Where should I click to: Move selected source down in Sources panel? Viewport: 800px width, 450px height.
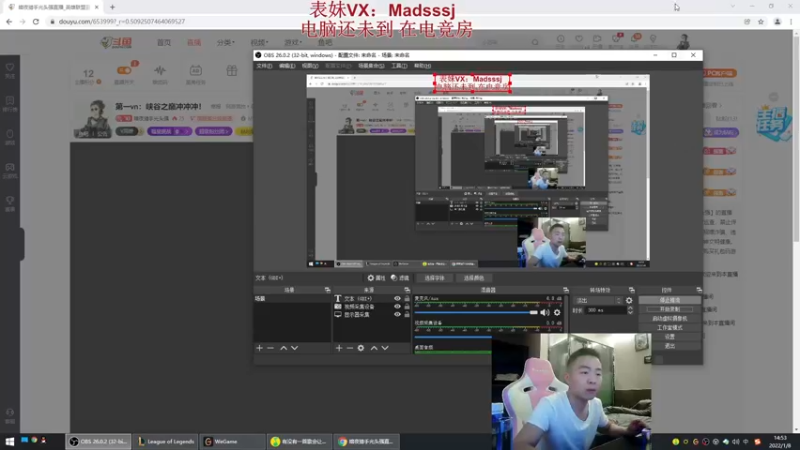click(x=385, y=348)
